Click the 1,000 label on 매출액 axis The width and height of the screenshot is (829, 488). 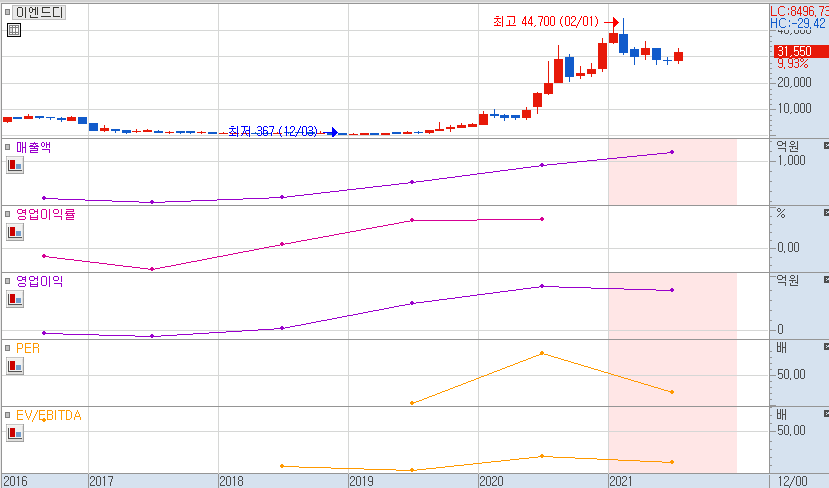(790, 161)
